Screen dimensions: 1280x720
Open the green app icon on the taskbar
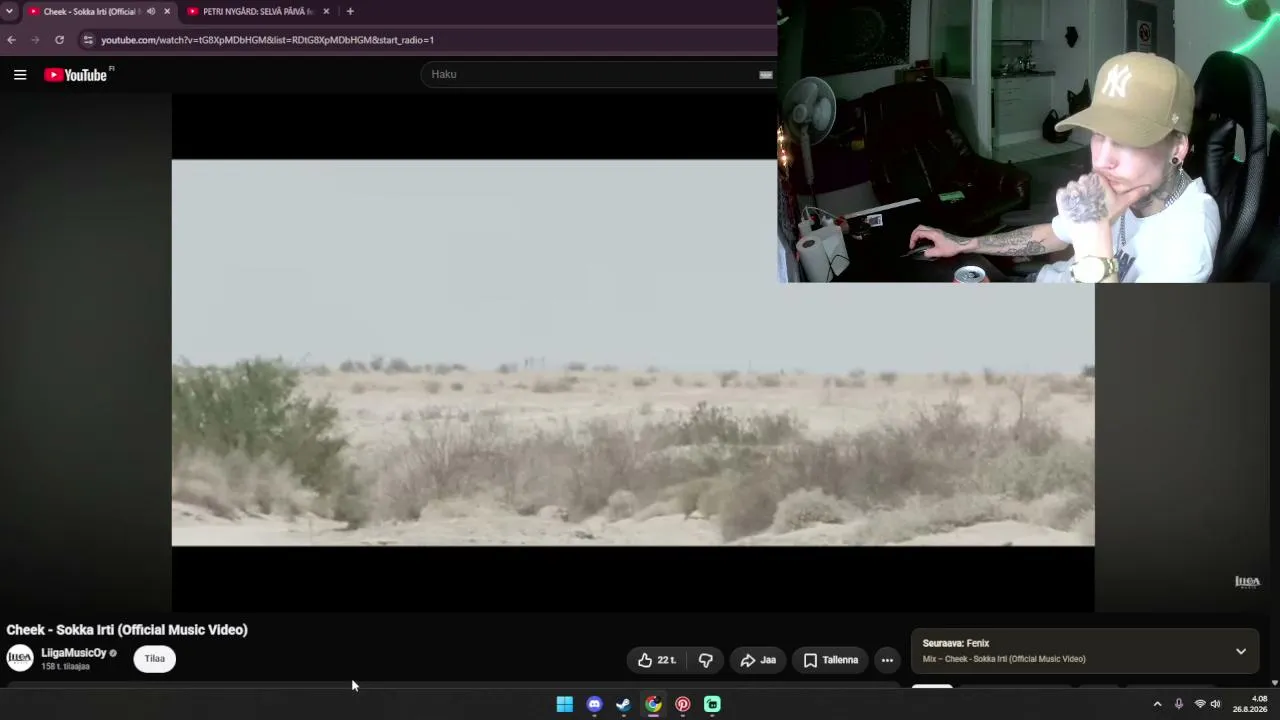712,704
